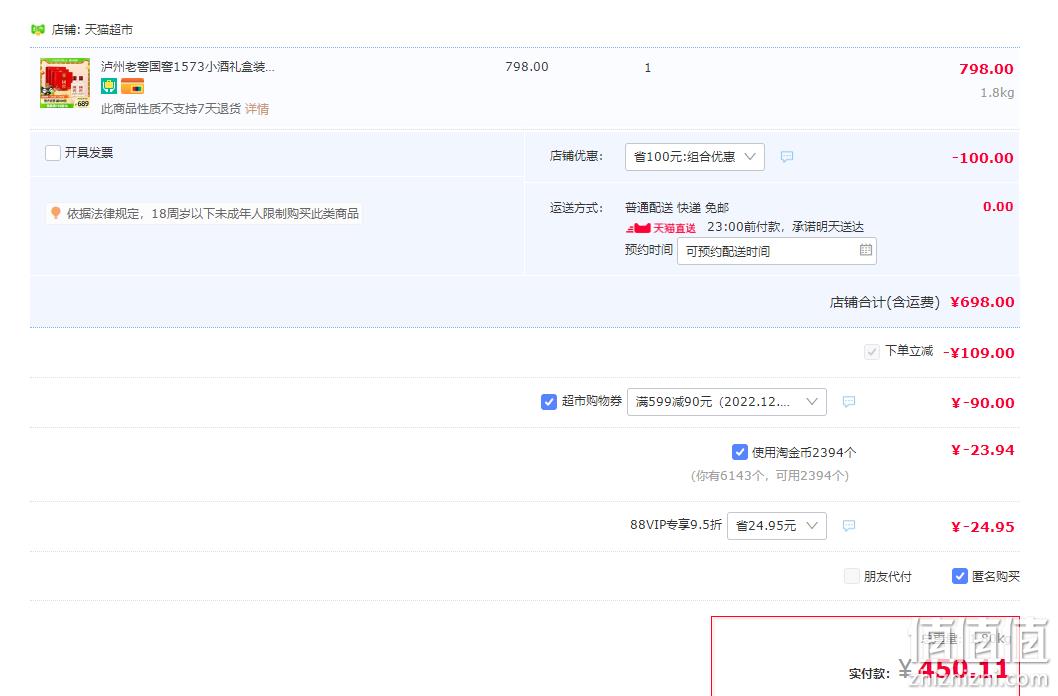Screen dimensions: 1058x696
Task: Click the orange location pin warning icon
Action: (55, 213)
